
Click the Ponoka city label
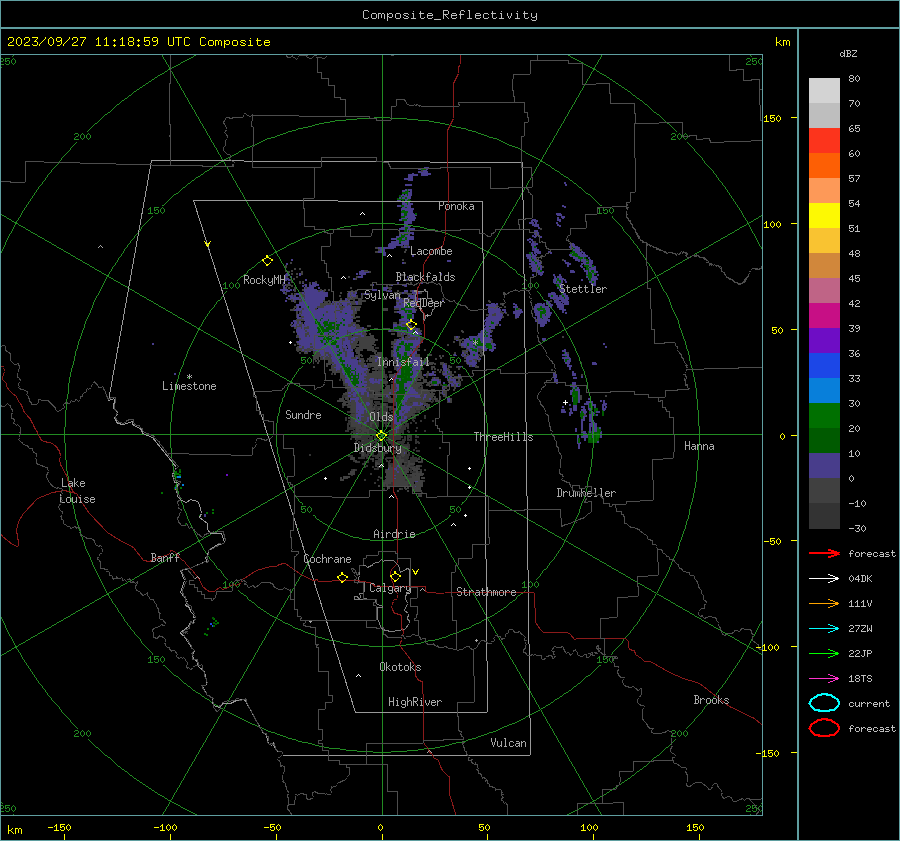[x=456, y=206]
